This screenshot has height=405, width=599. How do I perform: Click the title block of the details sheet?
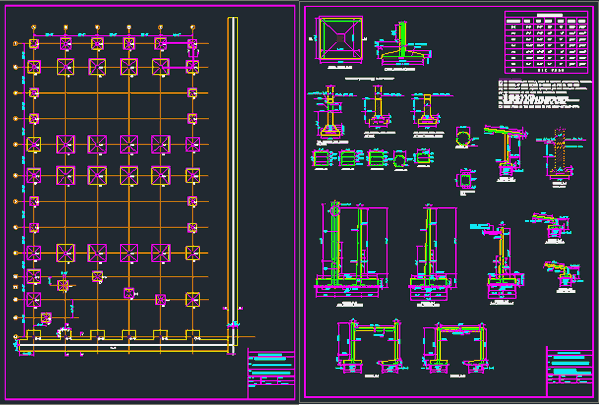point(570,371)
